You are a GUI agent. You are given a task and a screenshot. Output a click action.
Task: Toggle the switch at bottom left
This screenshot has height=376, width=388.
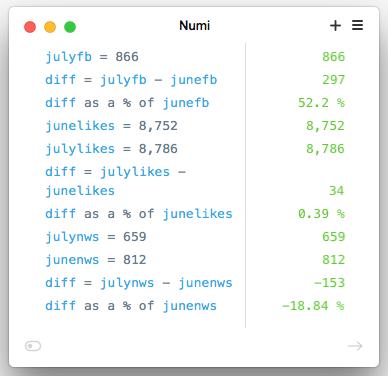(33, 346)
